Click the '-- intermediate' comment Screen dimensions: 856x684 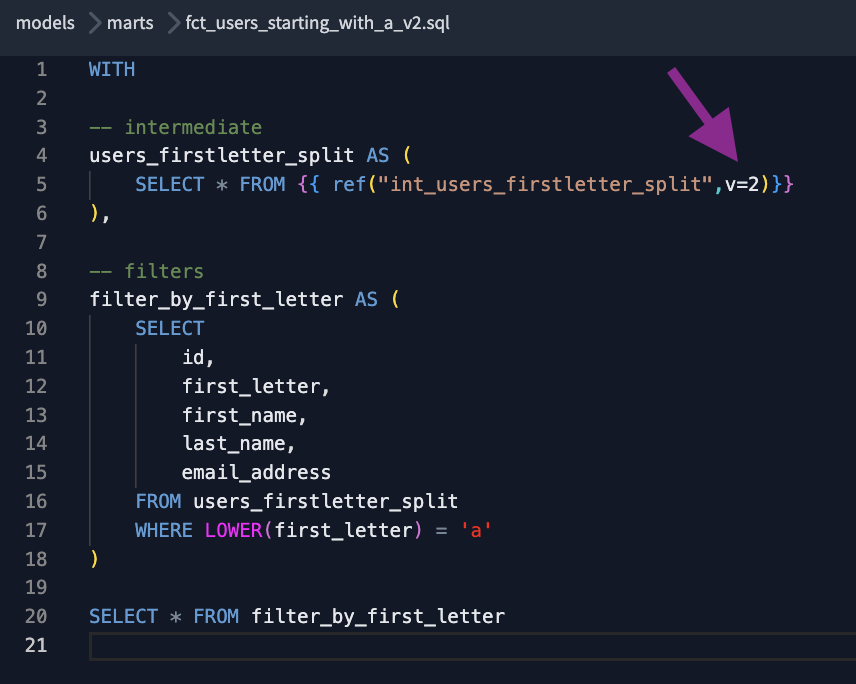[176, 127]
